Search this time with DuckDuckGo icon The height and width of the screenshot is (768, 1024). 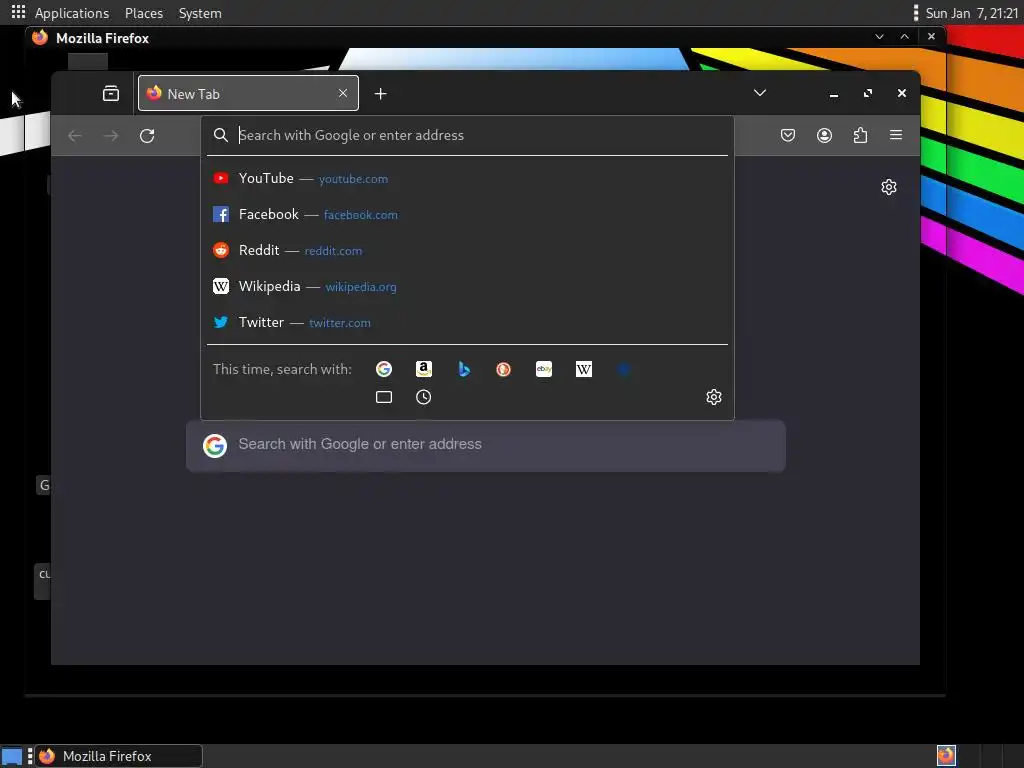click(504, 369)
